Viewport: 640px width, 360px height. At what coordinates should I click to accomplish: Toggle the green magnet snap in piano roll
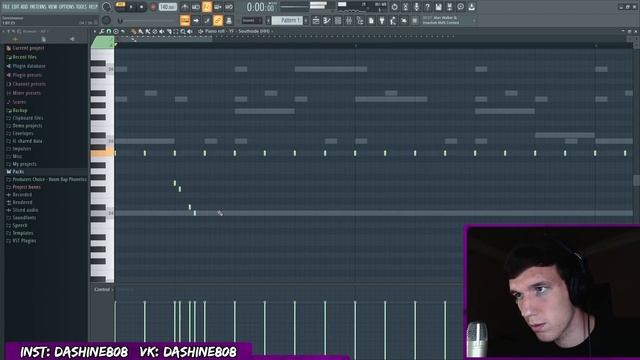[x=109, y=31]
